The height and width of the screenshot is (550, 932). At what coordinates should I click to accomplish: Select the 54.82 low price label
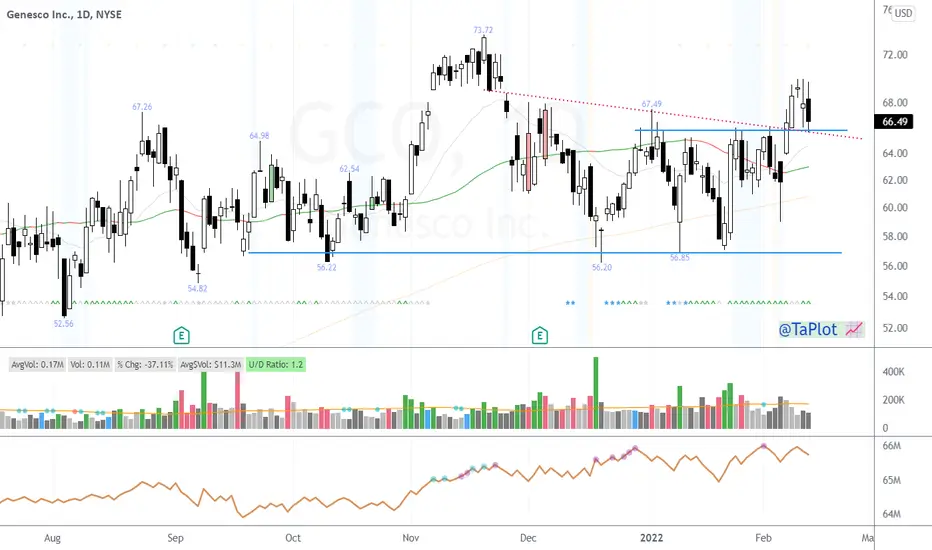tap(197, 288)
